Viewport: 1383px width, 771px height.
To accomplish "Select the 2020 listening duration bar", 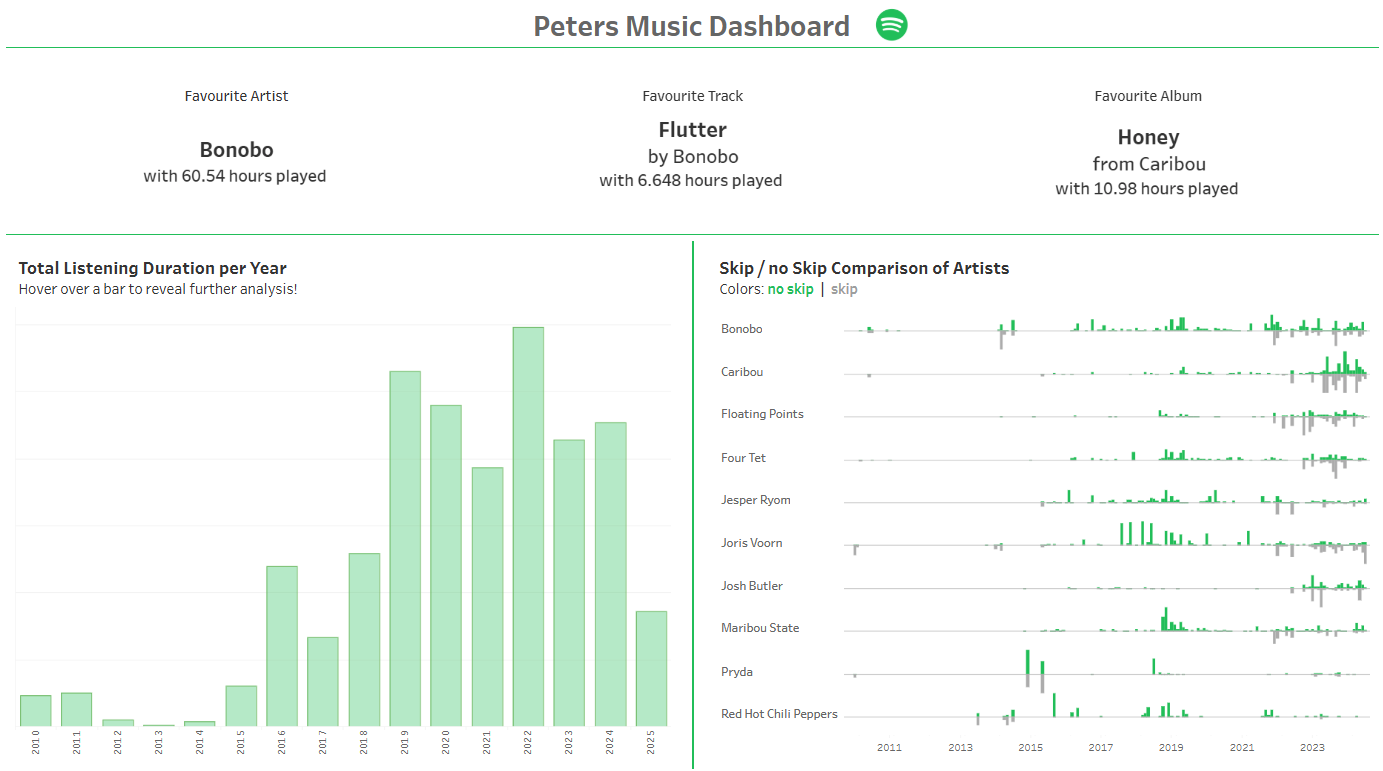I will [x=446, y=565].
